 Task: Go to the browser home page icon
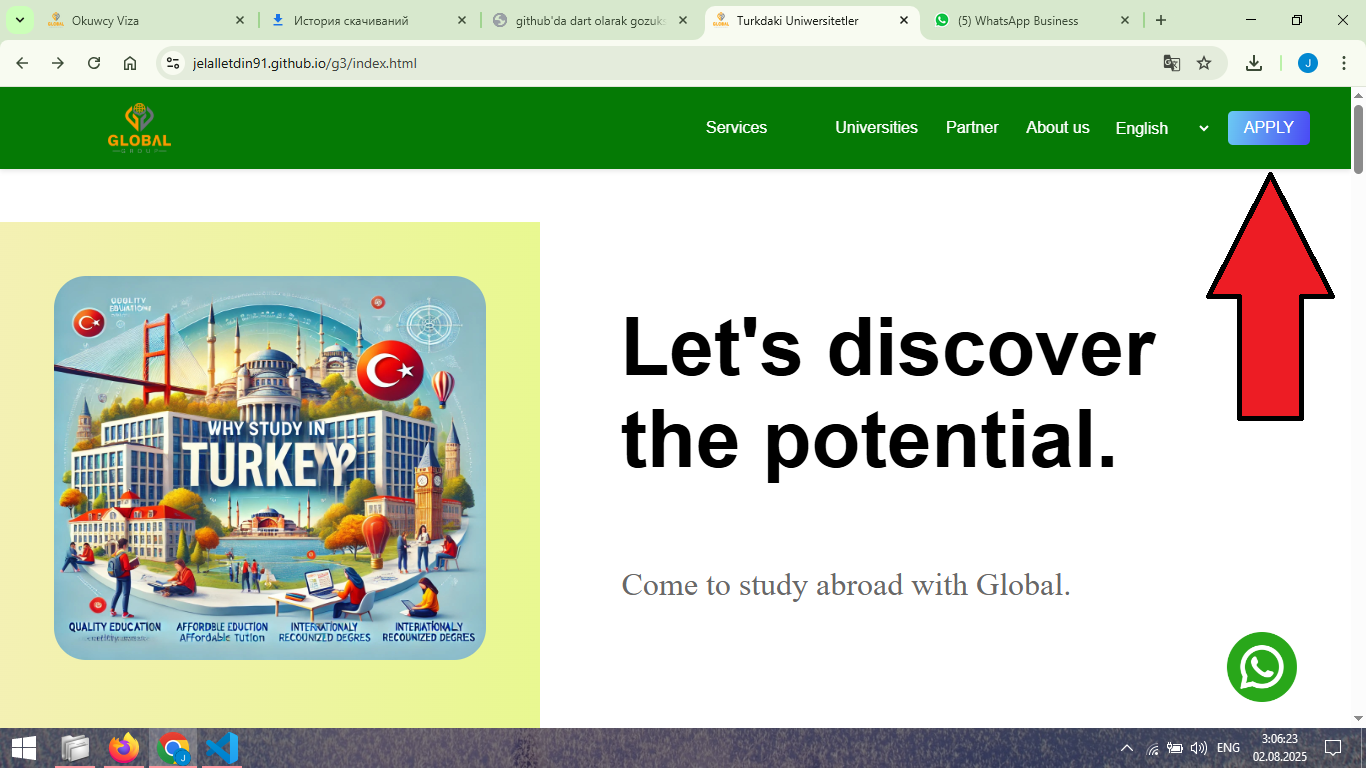pyautogui.click(x=130, y=63)
